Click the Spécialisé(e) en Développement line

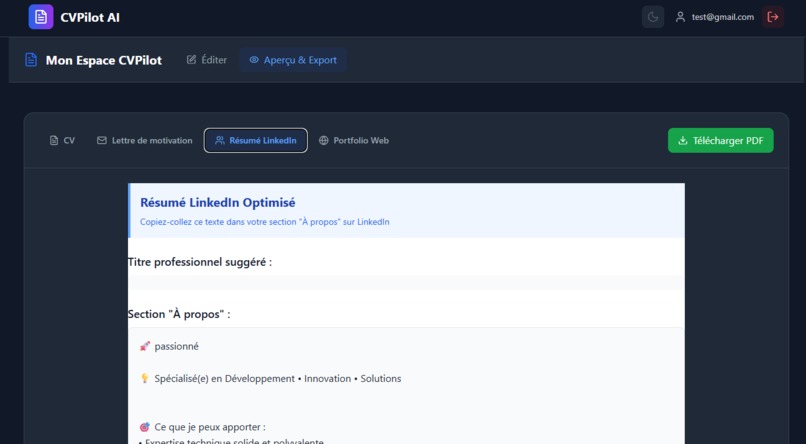[278, 379]
